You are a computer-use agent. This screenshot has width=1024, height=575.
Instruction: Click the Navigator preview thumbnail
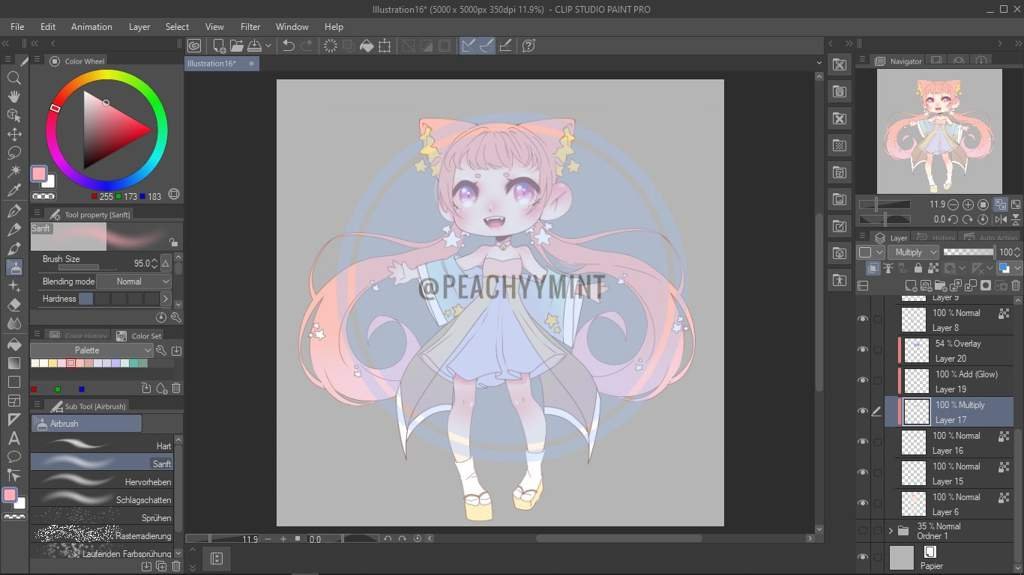939,131
